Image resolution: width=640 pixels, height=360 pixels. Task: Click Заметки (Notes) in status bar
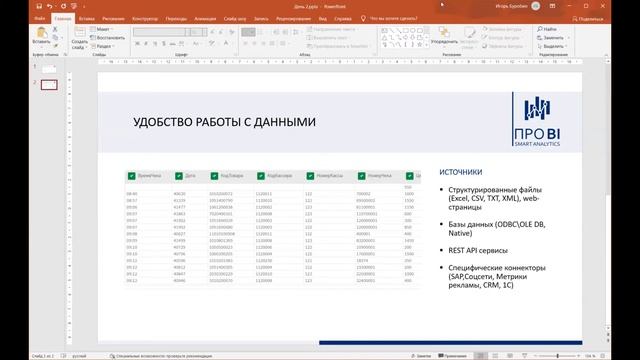pyautogui.click(x=421, y=356)
